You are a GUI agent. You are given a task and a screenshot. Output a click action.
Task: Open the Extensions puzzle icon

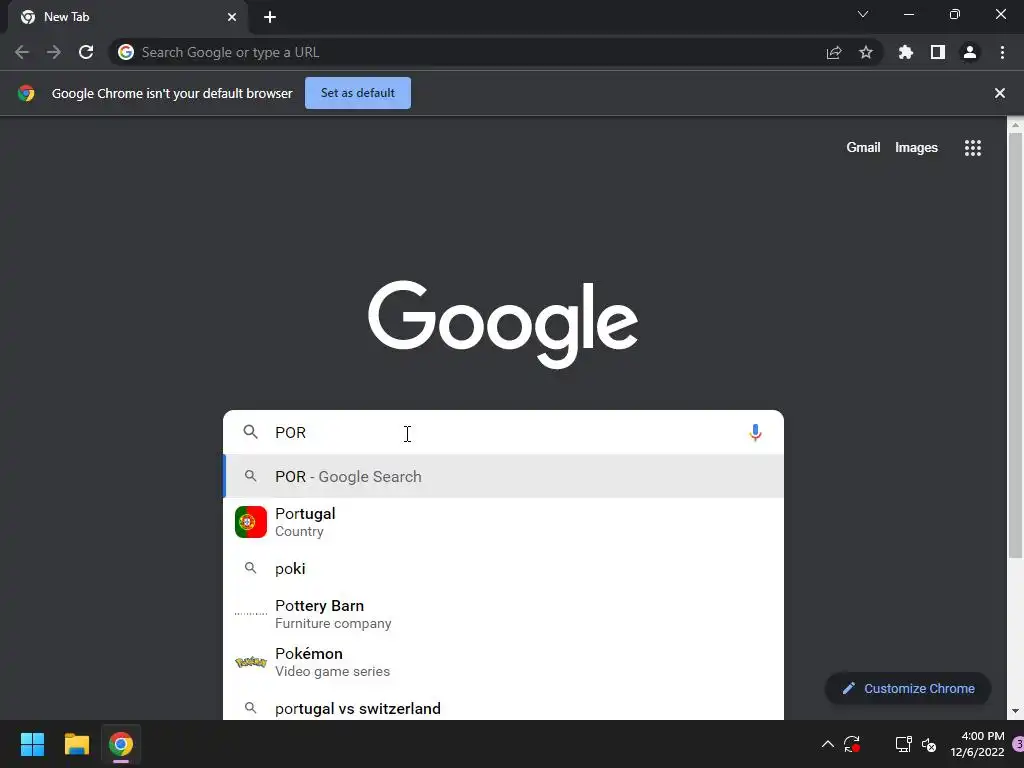click(906, 52)
